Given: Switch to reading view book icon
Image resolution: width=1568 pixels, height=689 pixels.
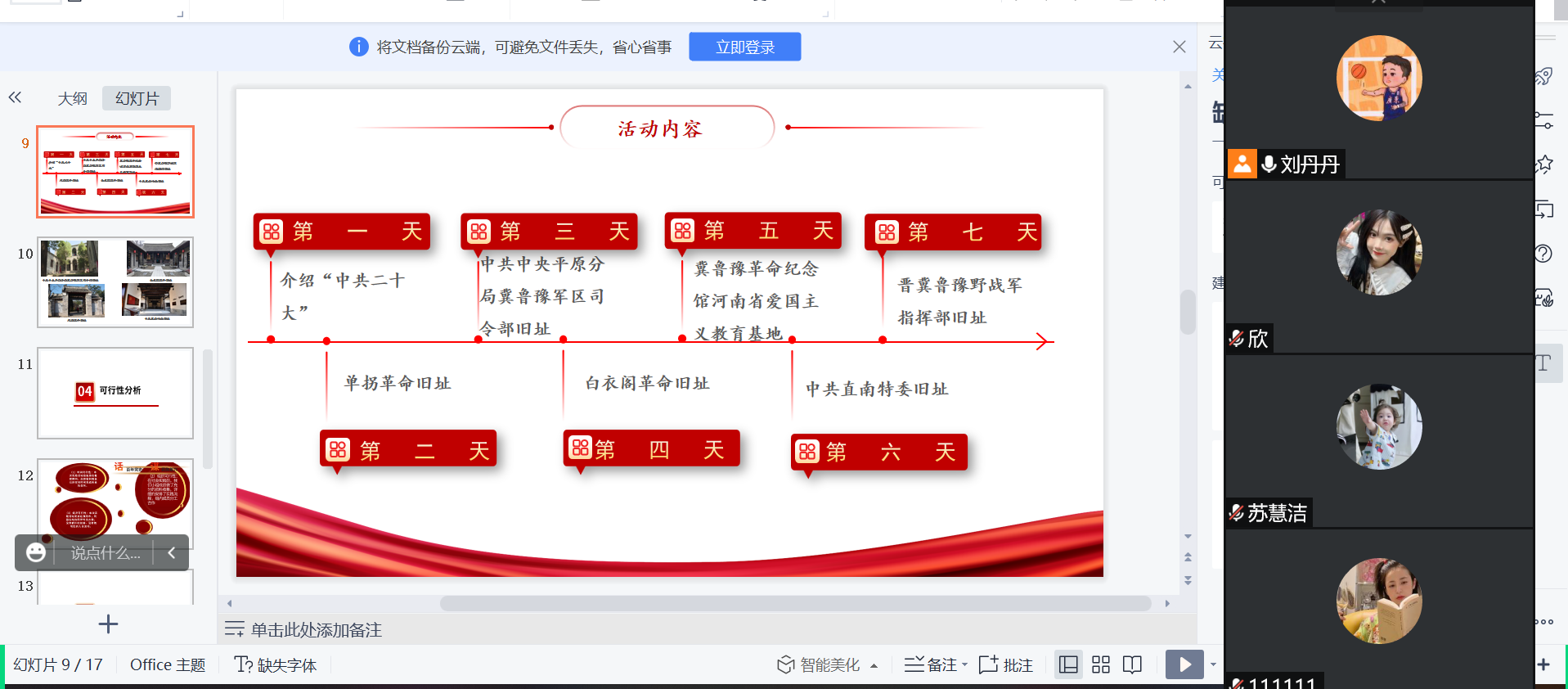Looking at the screenshot, I should [1132, 664].
